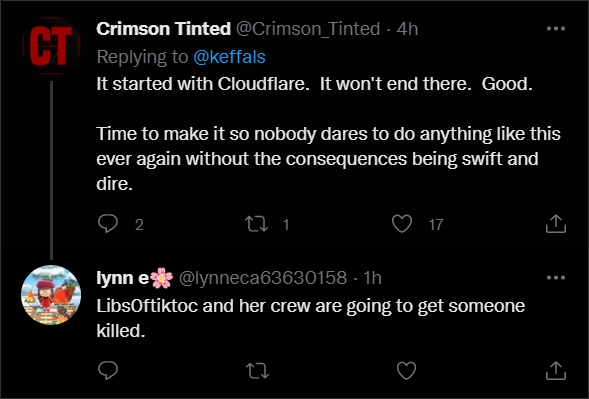This screenshot has width=589, height=399.
Task: Open more options for lynn e's tweet
Action: click(x=556, y=278)
